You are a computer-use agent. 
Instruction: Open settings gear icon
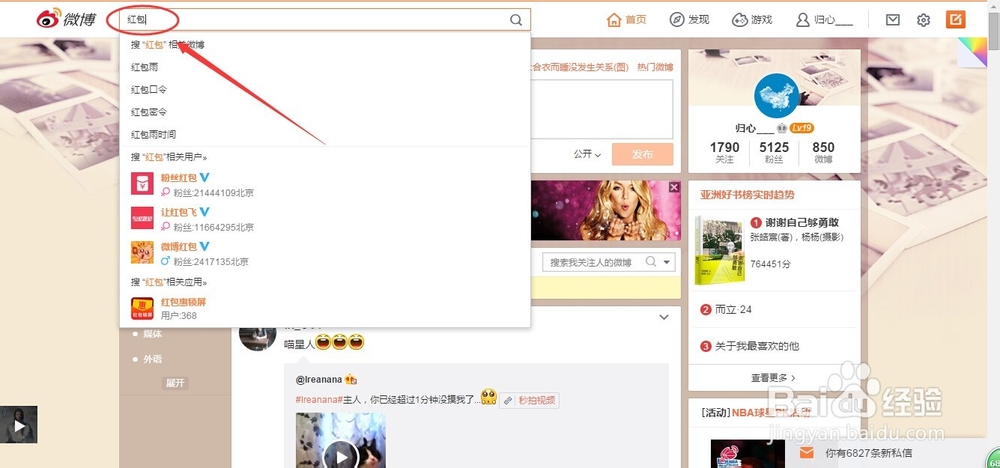923,20
